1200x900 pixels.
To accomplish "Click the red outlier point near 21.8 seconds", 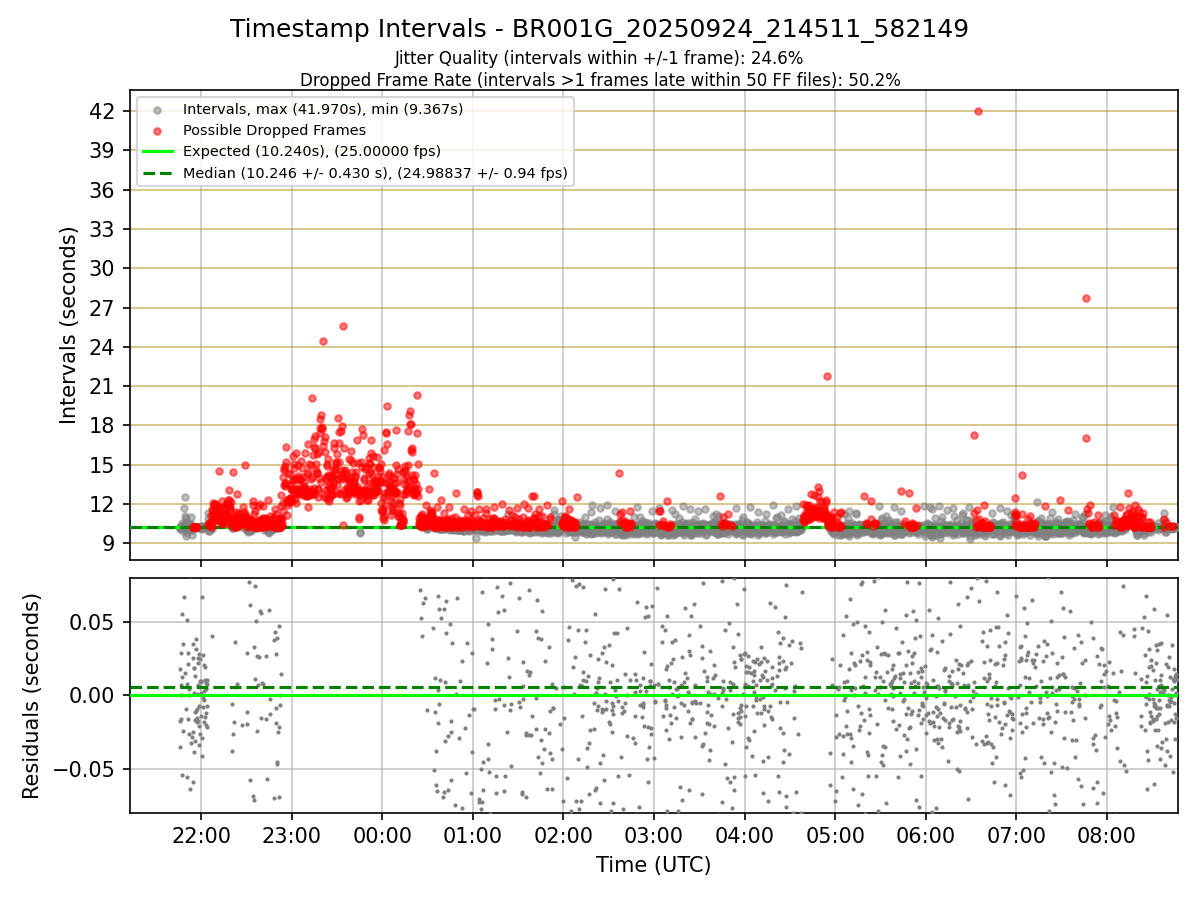I will (x=827, y=376).
